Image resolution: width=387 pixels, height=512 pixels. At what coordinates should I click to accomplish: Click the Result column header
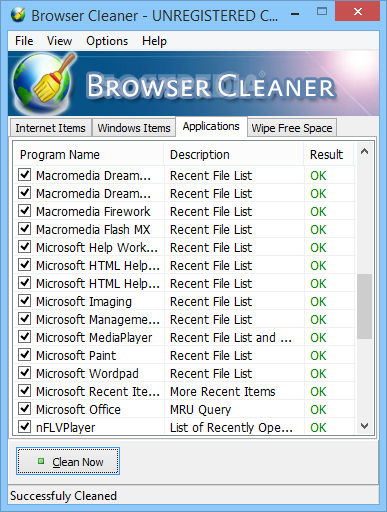pos(329,155)
